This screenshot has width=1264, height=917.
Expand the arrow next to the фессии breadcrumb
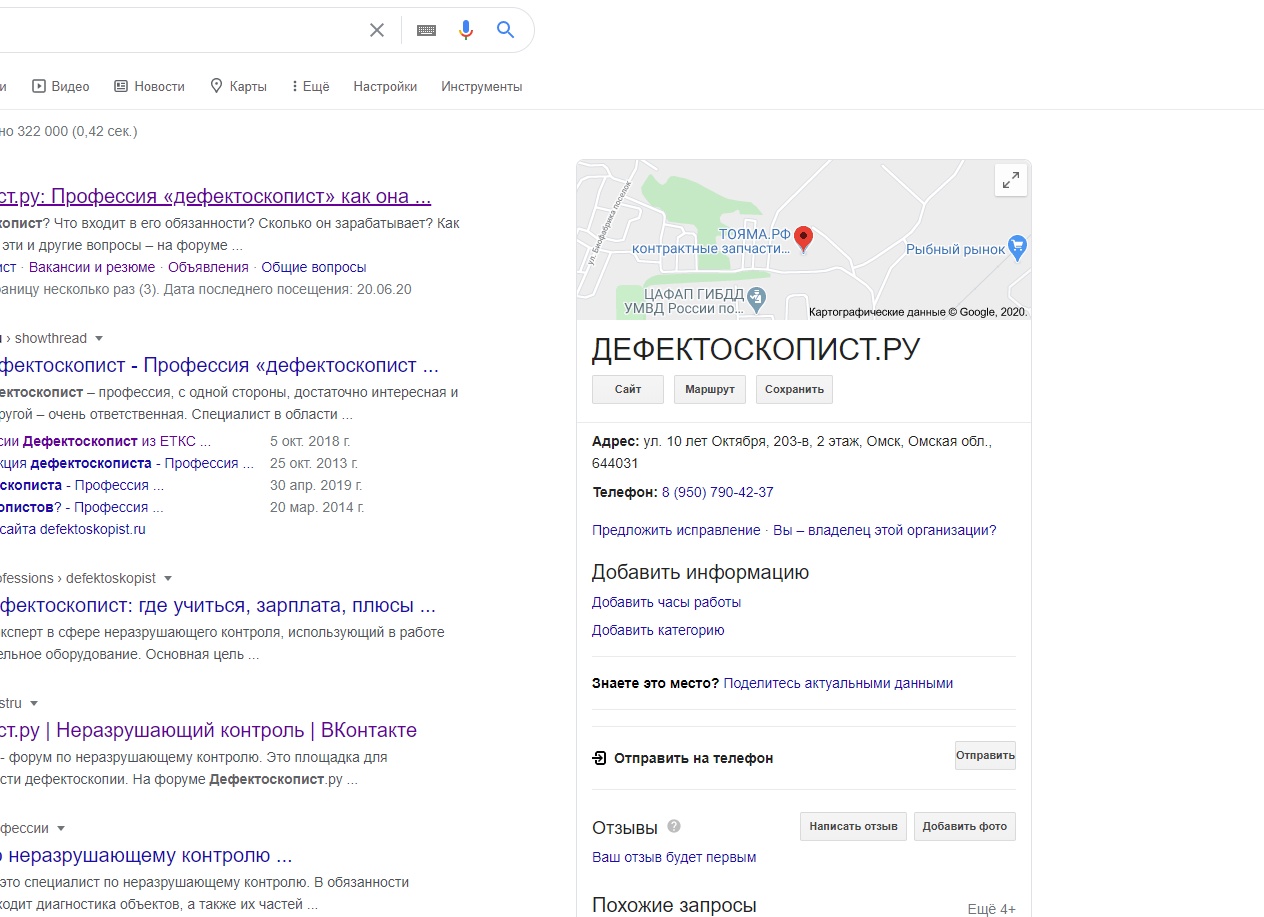pyautogui.click(x=61, y=828)
